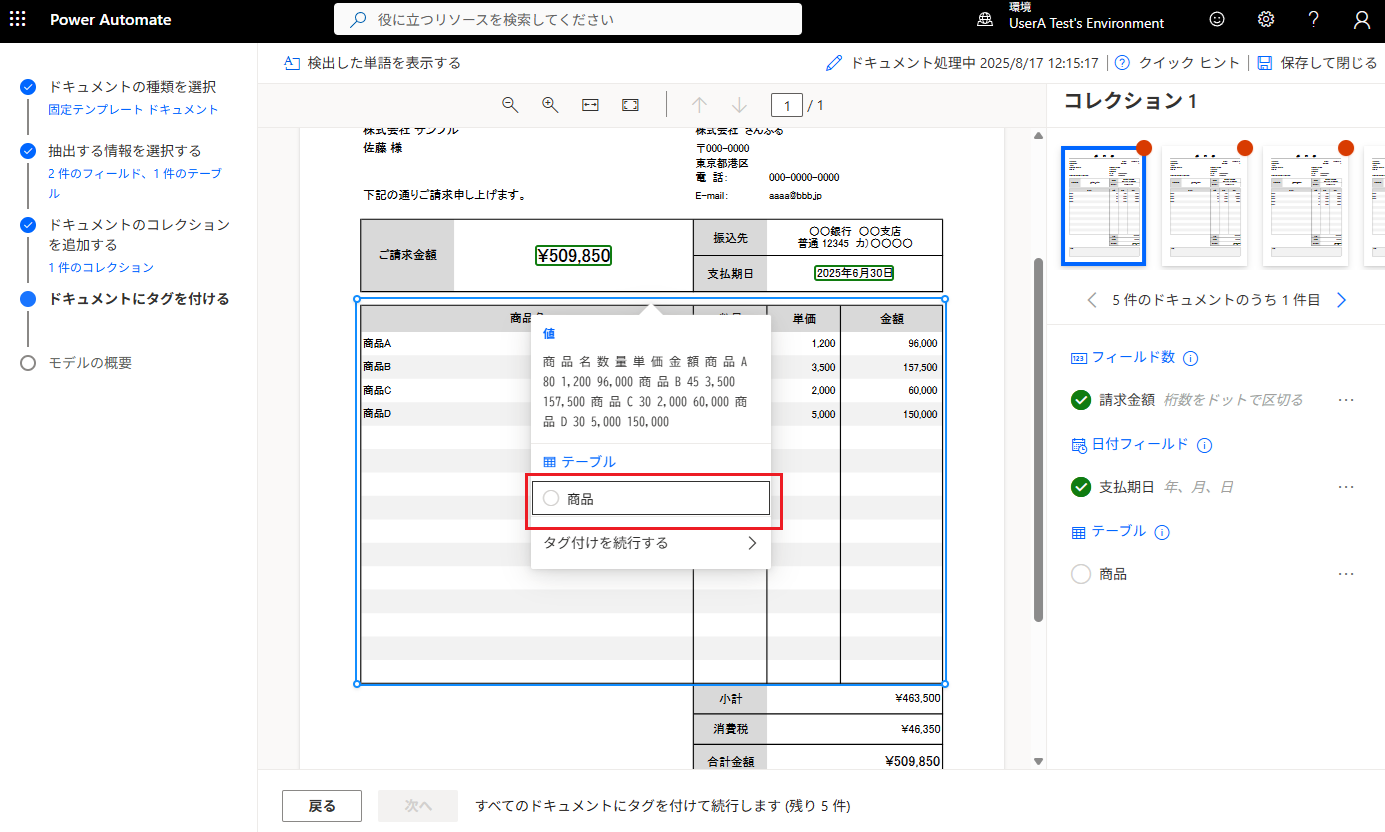Screen dimensions: 1385x832
Task: Open the Power Automate app launcher
Action: pos(18,19)
